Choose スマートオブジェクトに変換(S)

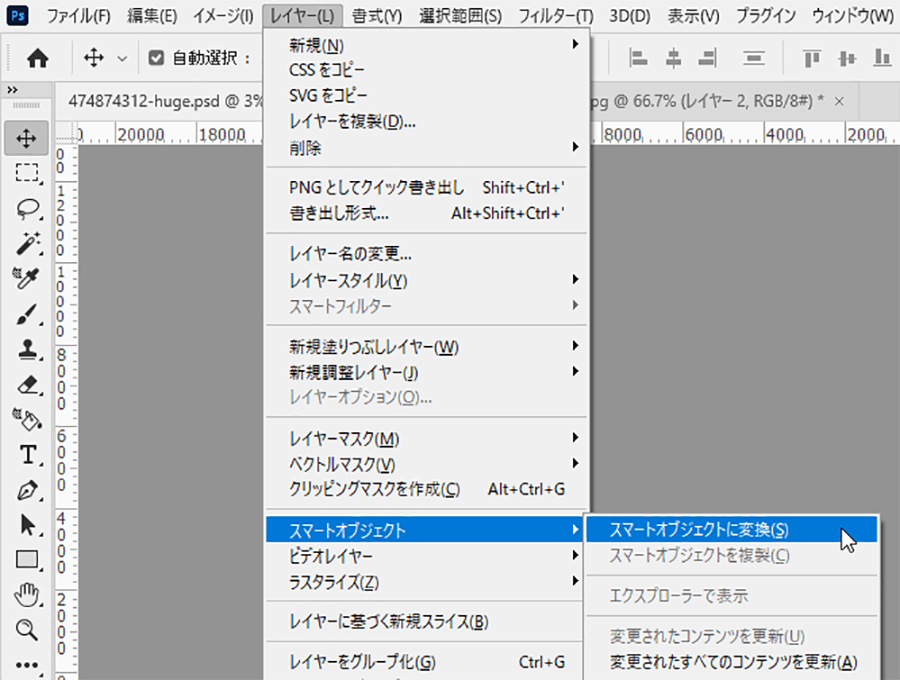point(732,529)
